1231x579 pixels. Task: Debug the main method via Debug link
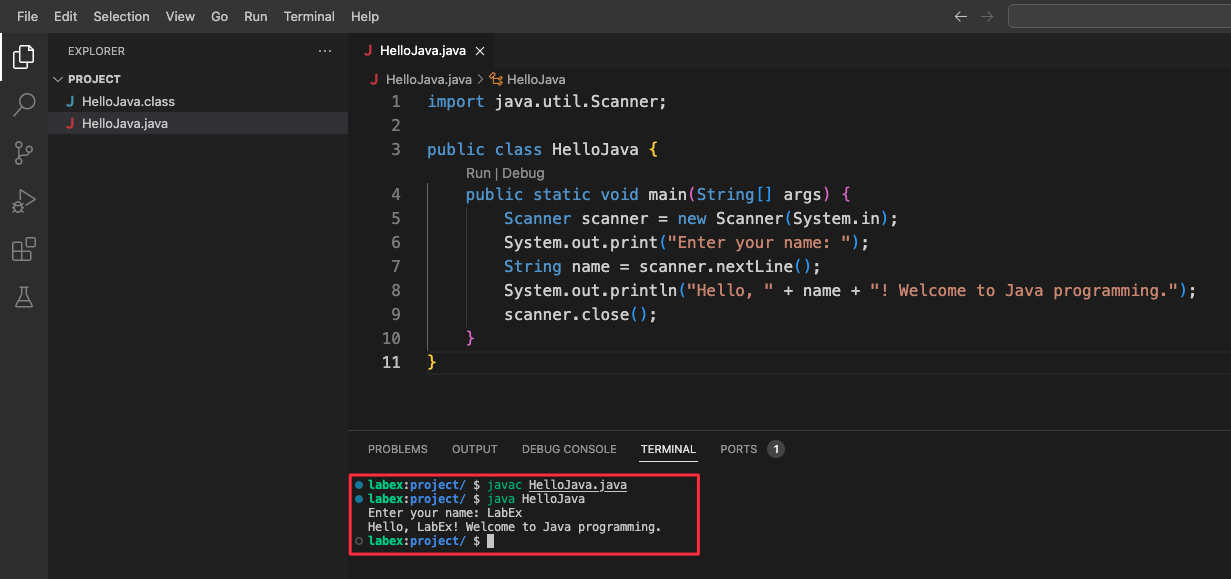click(522, 172)
